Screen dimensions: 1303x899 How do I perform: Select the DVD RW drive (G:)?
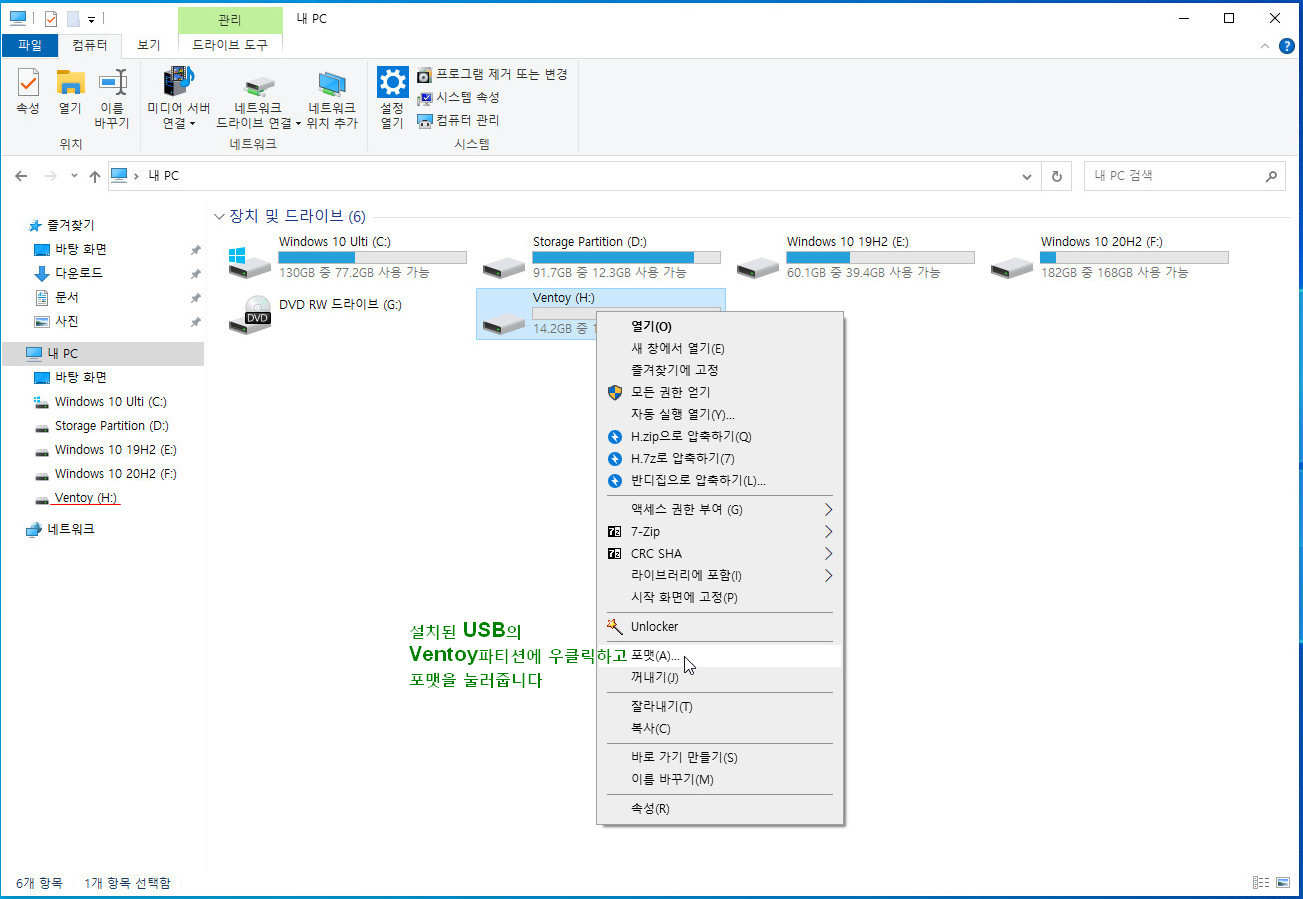coord(346,314)
